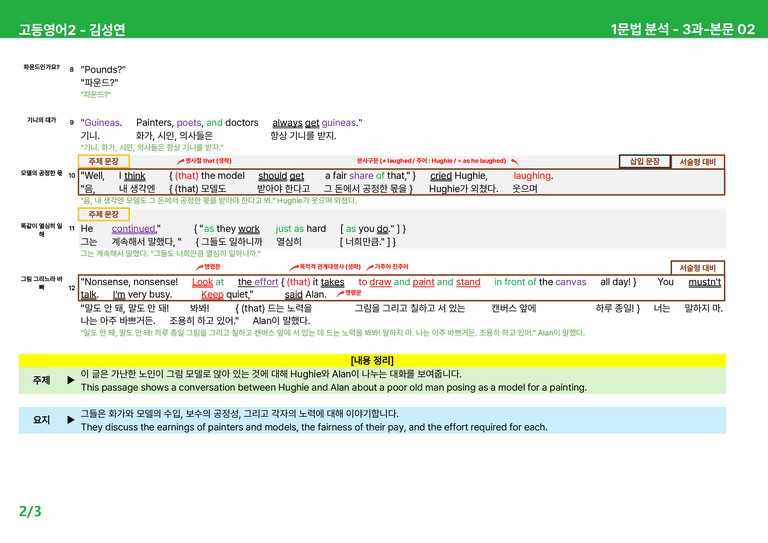Click the red phrase Look at in sentence 12
Image resolution: width=768 pixels, height=543 pixels.
click(208, 282)
